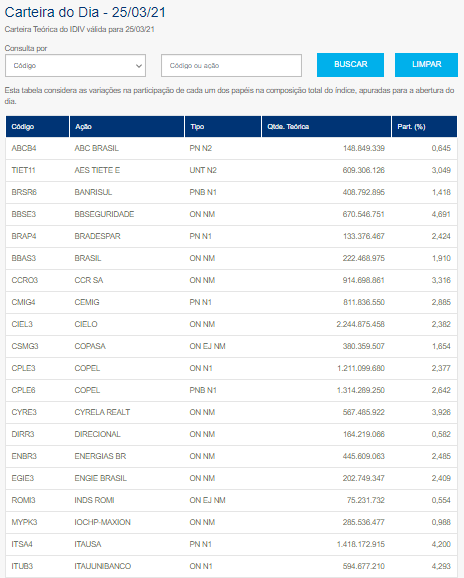This screenshot has height=578, width=464.
Task: Click the IOCHP-MAXION stock name
Action: (102, 522)
